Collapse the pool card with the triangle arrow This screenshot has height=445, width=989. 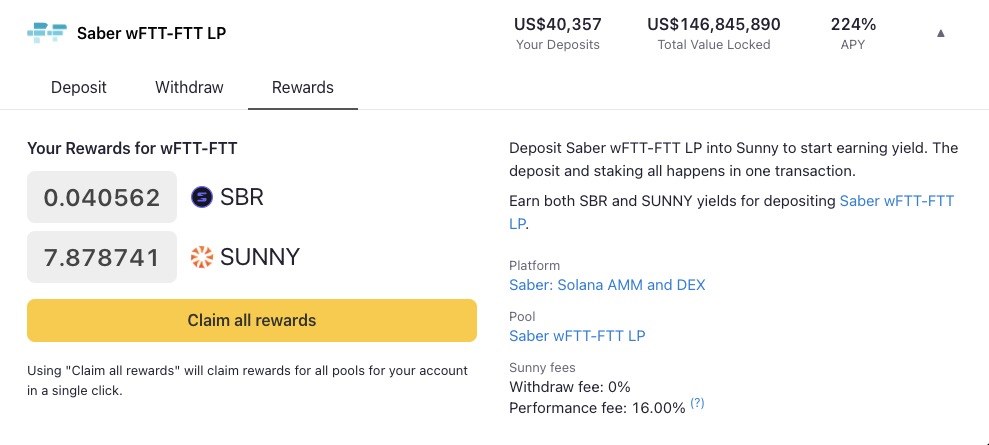940,33
